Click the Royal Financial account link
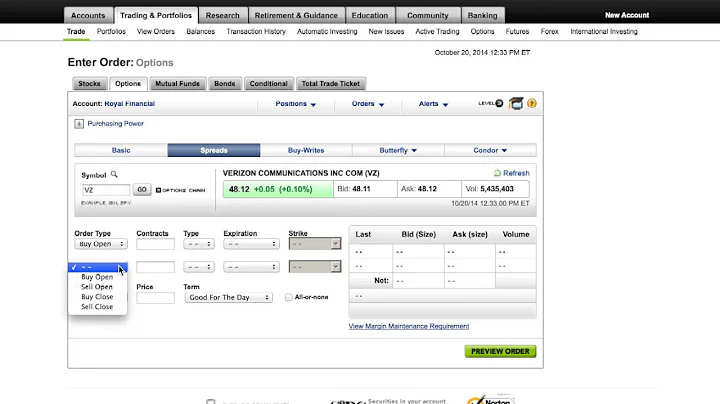The height and width of the screenshot is (404, 720). click(x=129, y=104)
